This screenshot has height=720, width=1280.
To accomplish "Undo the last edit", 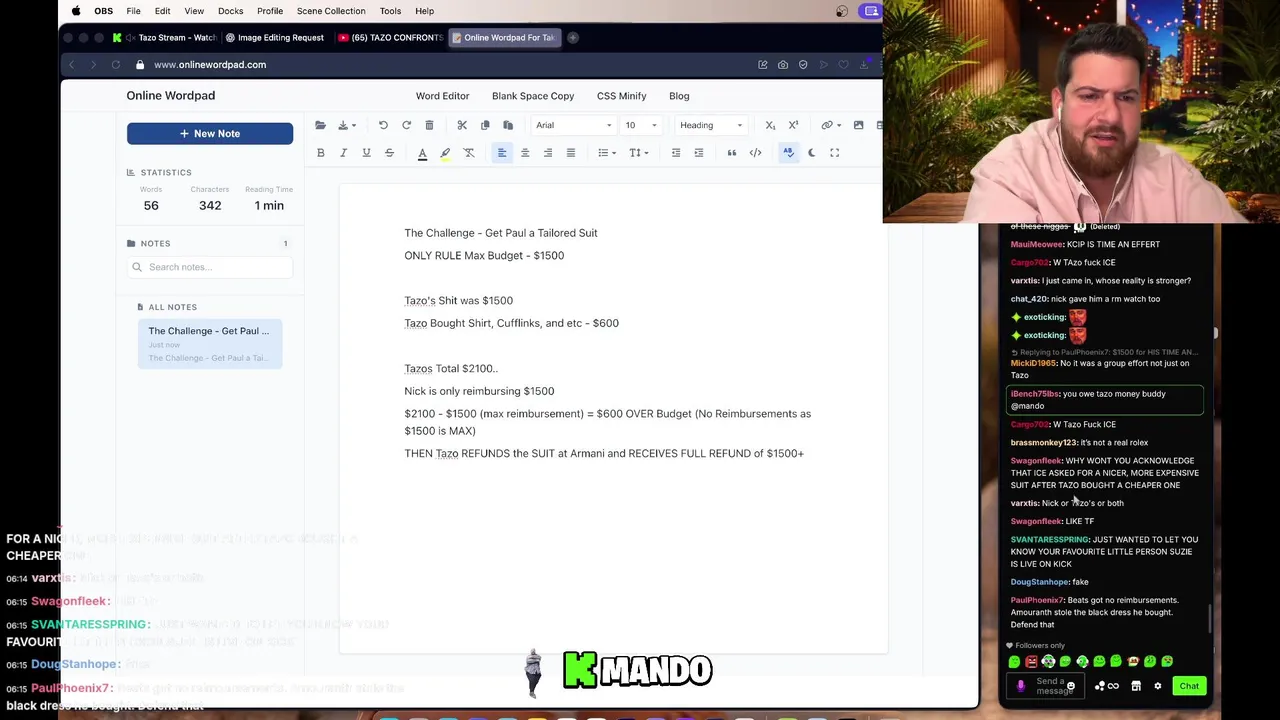I will 383,125.
